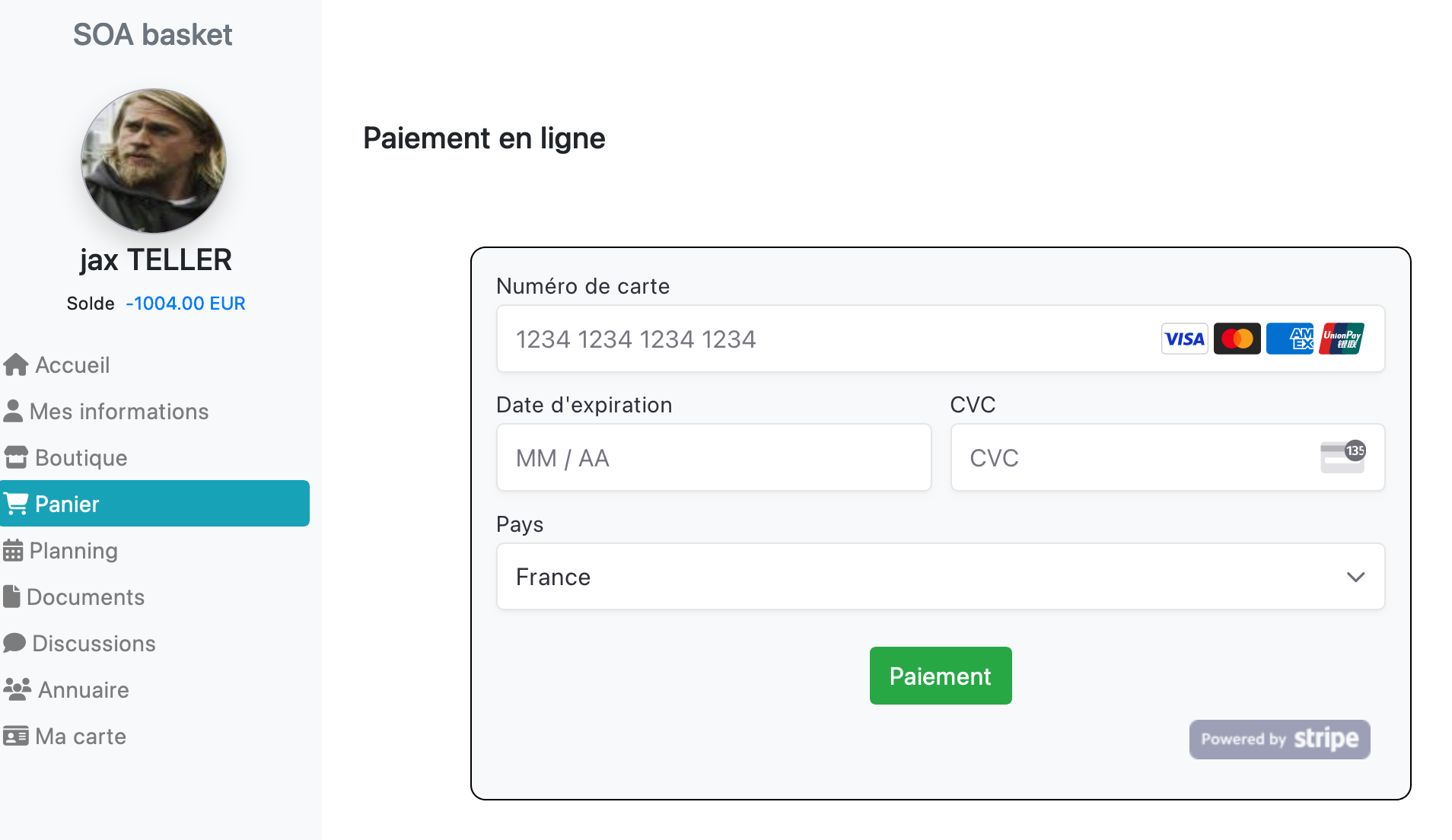Click jax TELLER's profile picture
Image resolution: width=1452 pixels, height=840 pixels.
click(154, 161)
